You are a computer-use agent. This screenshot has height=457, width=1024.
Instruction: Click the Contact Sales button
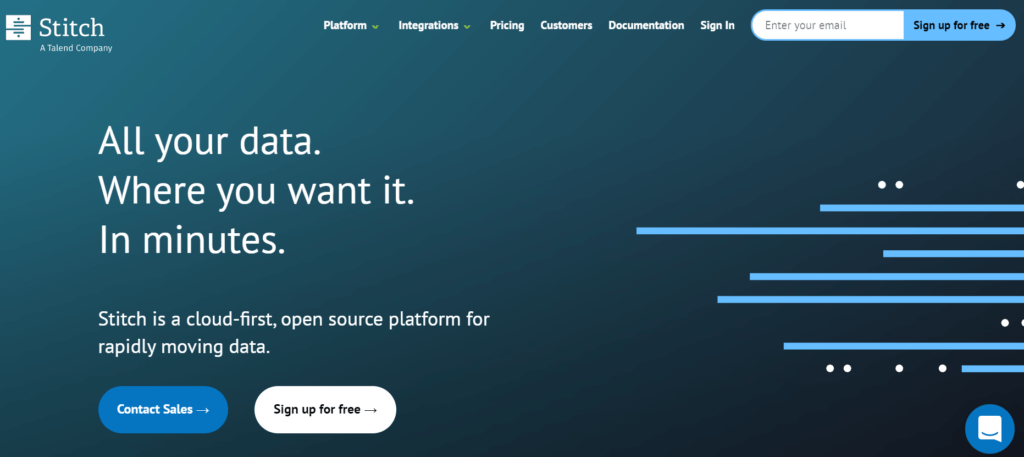(163, 409)
